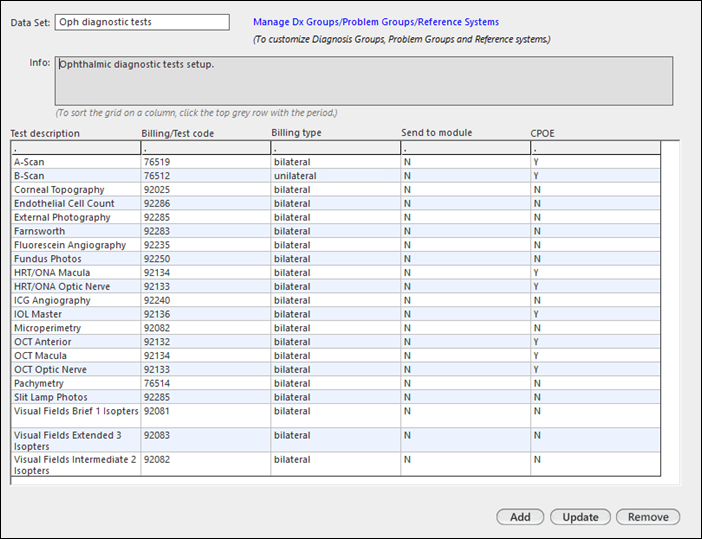
Task: Focus the Data Set input field
Action: coord(142,22)
